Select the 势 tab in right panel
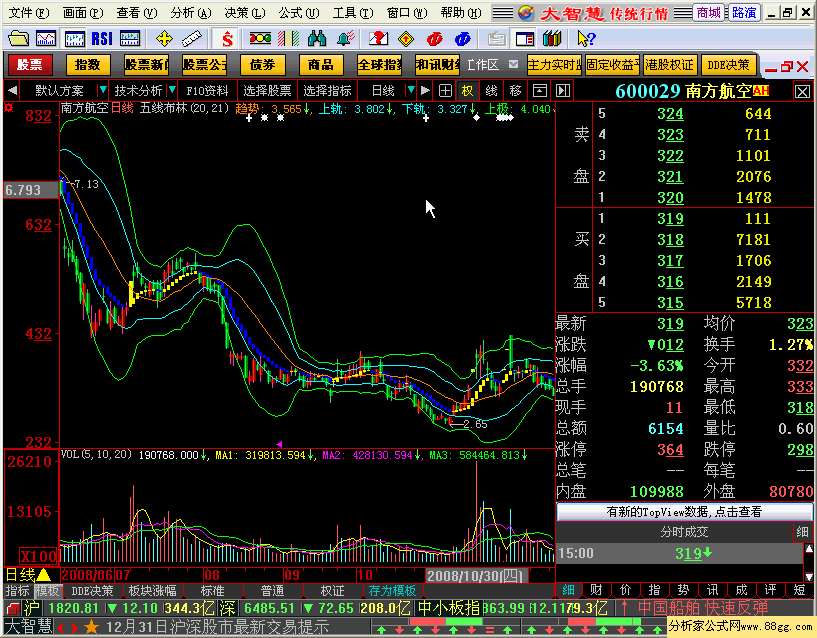The height and width of the screenshot is (638, 817). [x=683, y=590]
